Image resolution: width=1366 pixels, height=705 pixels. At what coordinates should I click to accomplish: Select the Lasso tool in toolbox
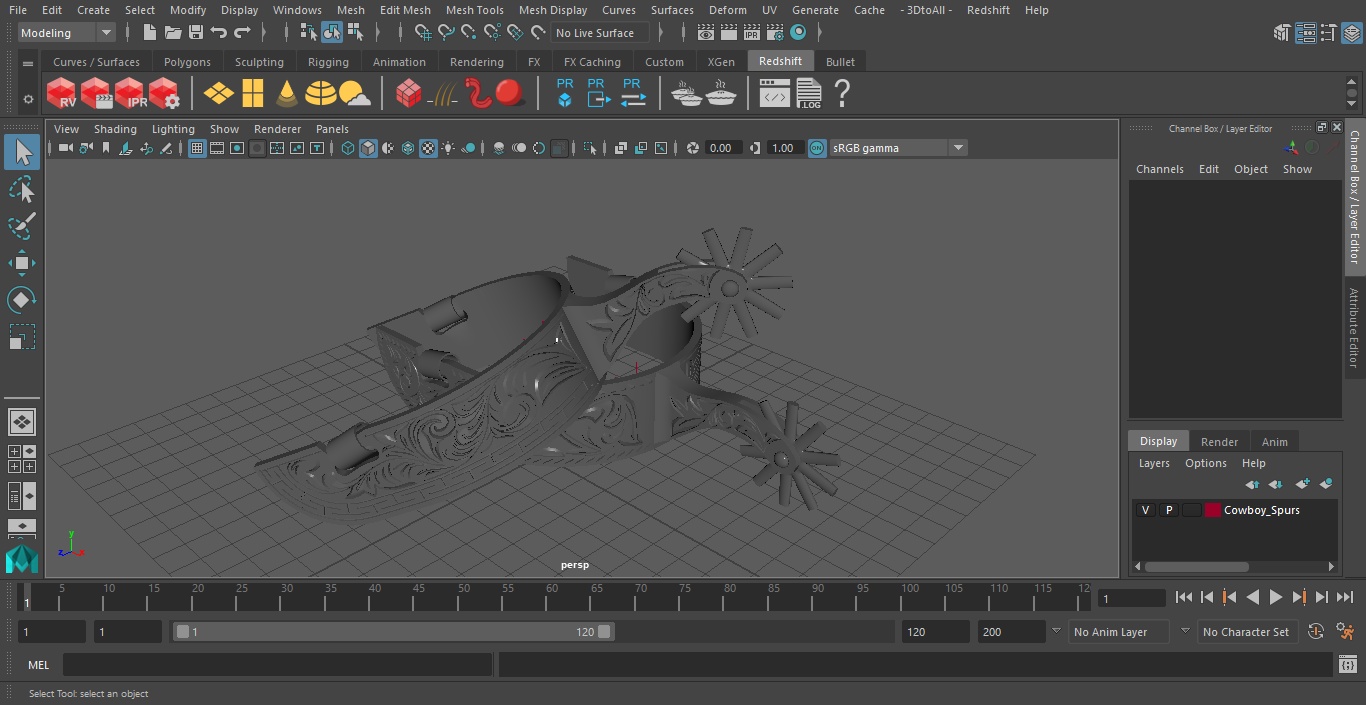pyautogui.click(x=21, y=190)
